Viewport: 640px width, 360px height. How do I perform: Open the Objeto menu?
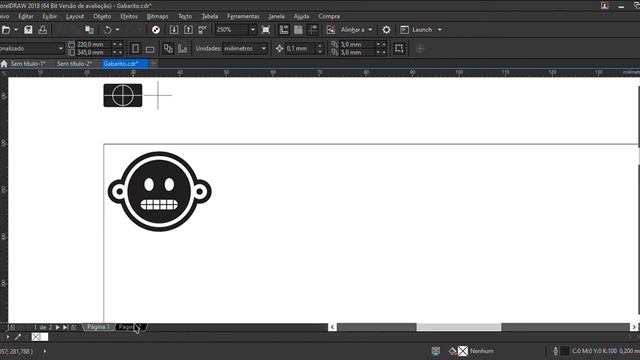[102, 16]
